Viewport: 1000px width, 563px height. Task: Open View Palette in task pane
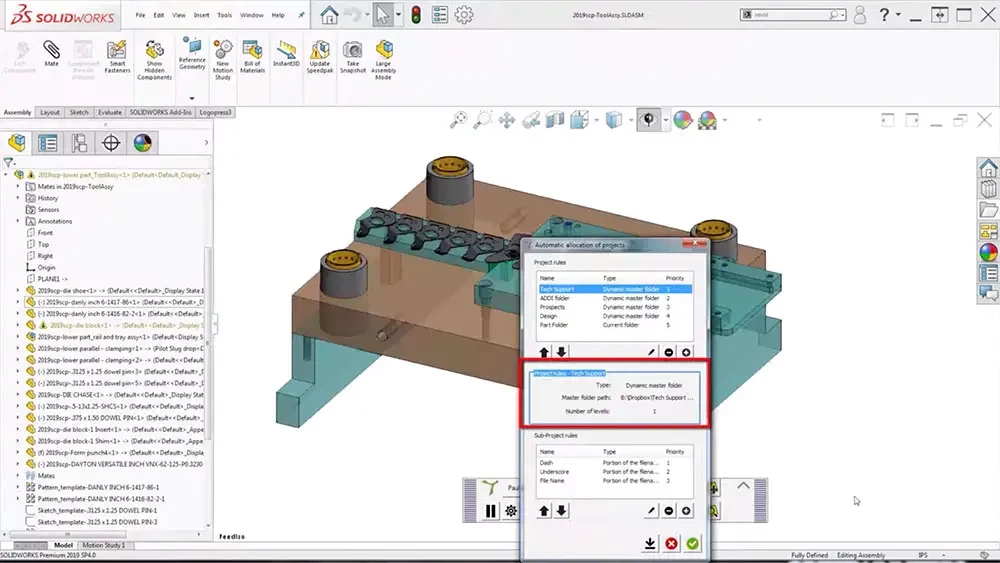989,231
